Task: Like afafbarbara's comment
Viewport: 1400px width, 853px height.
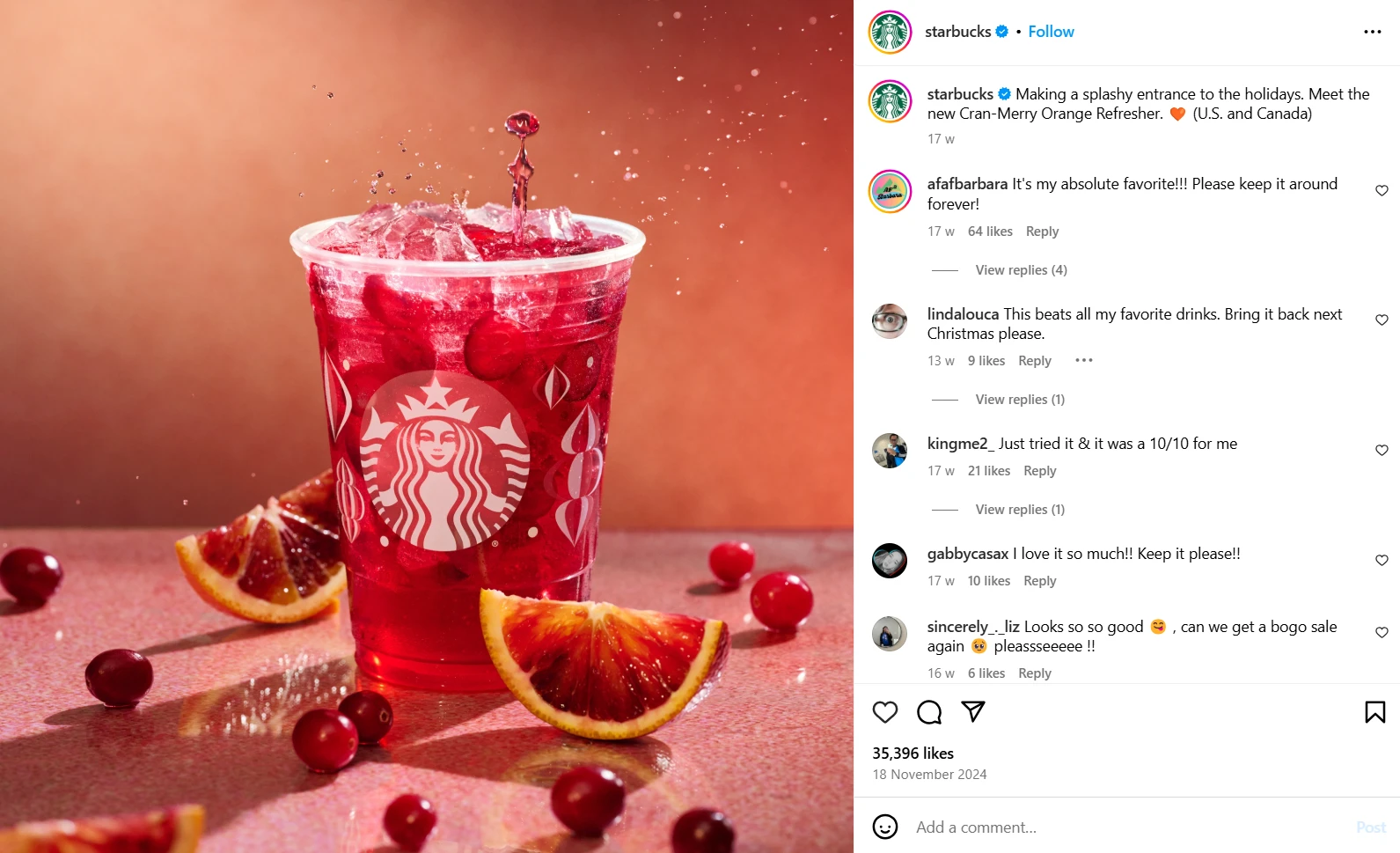Action: 1382,190
